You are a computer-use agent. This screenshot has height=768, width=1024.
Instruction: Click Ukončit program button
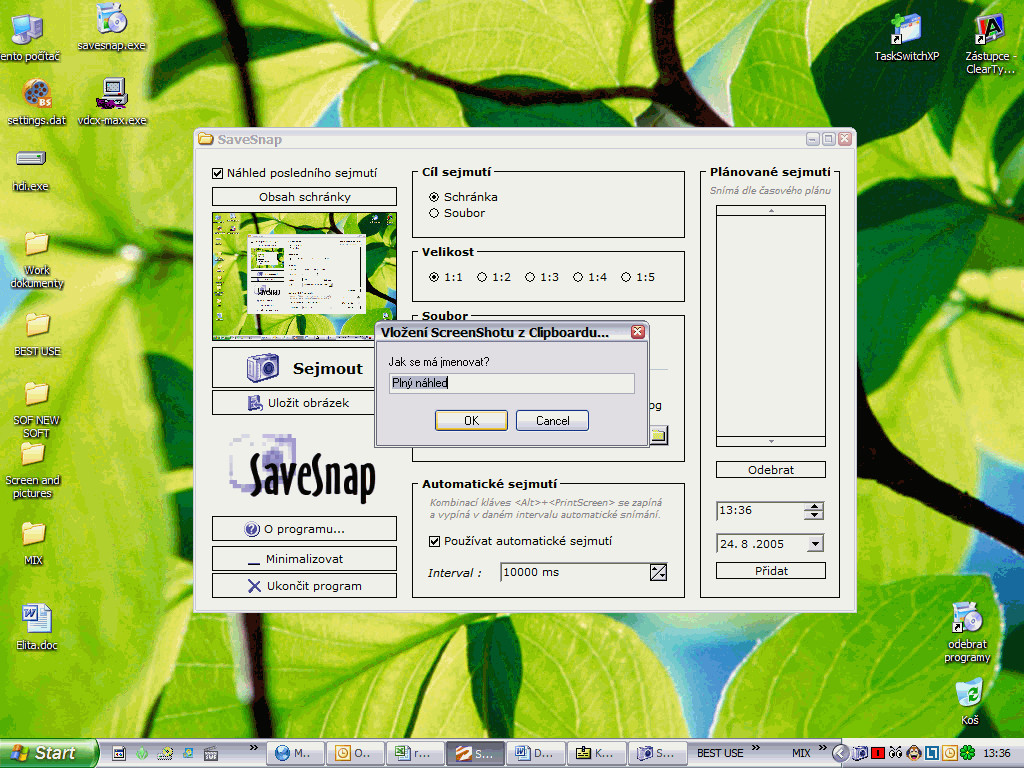(304, 586)
